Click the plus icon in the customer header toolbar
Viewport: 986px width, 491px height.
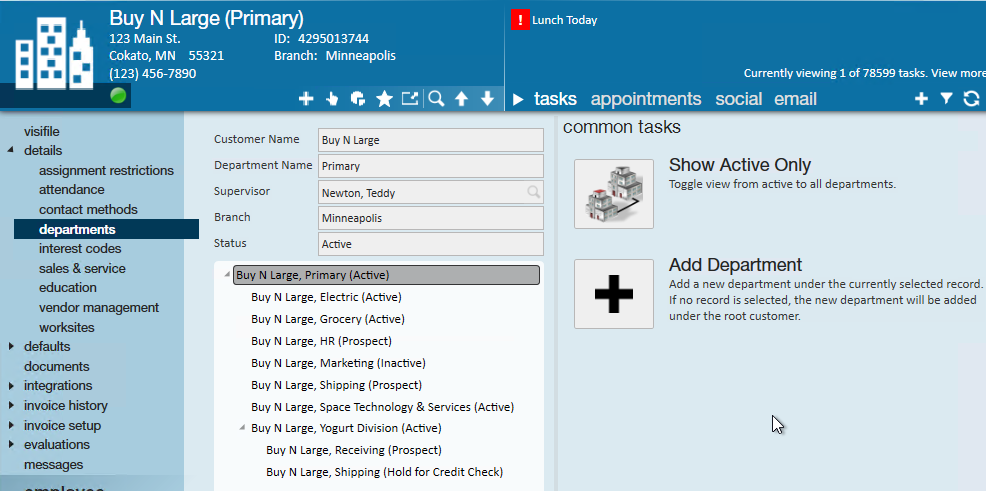coord(306,99)
